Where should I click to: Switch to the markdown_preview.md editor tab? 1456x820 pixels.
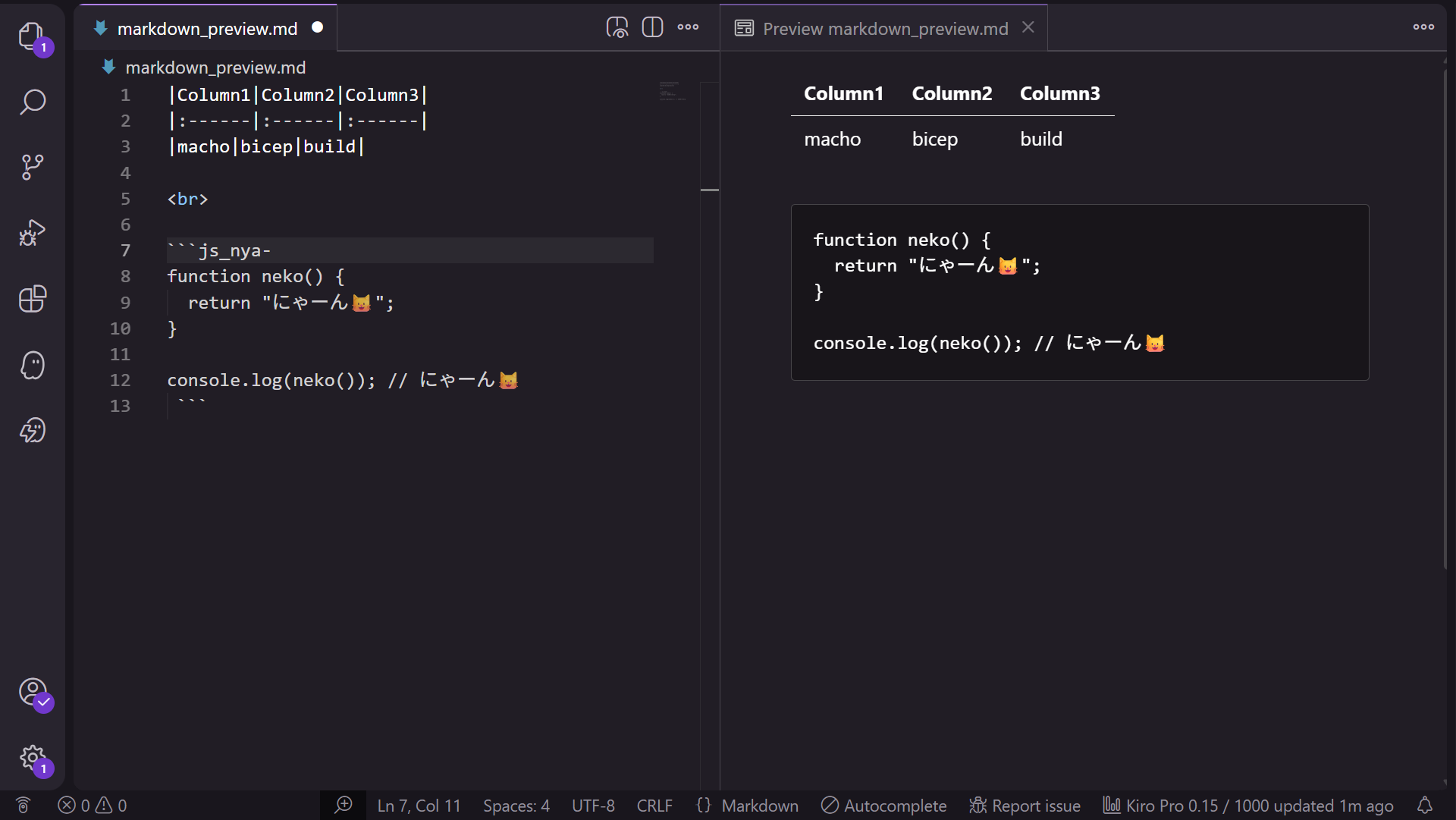click(206, 28)
